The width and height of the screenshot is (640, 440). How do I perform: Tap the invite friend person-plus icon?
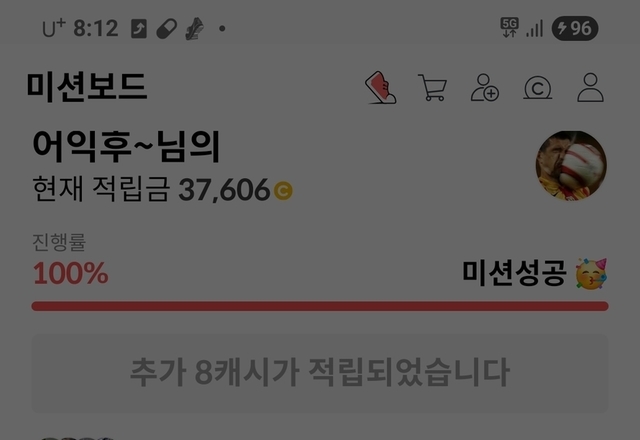point(485,87)
